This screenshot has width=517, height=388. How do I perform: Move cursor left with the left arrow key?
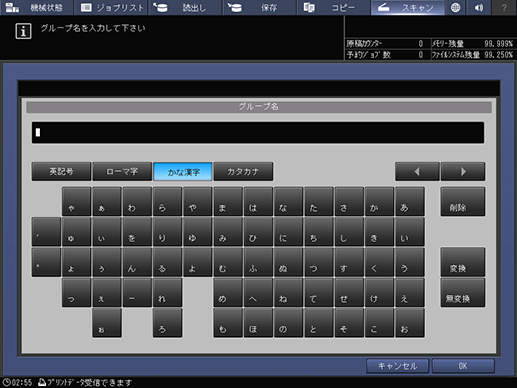[x=417, y=172]
